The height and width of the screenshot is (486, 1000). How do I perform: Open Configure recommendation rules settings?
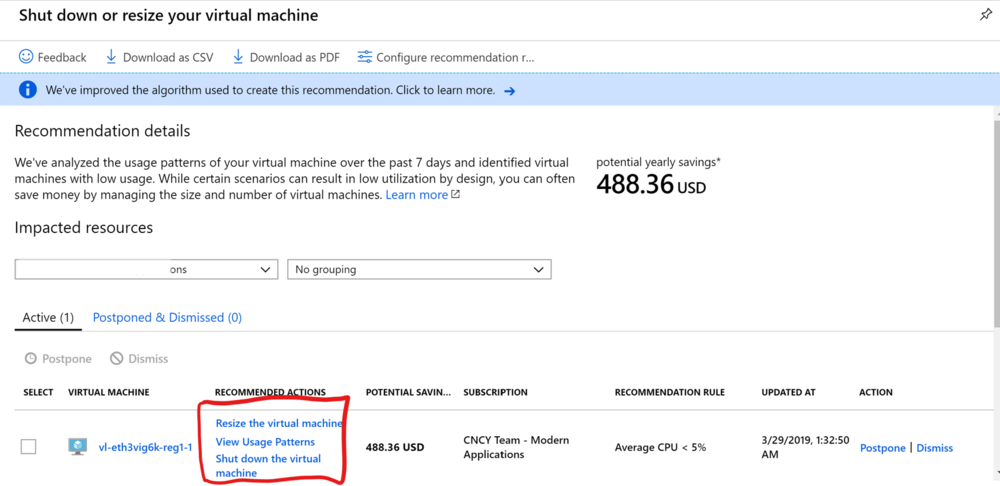pyautogui.click(x=445, y=57)
